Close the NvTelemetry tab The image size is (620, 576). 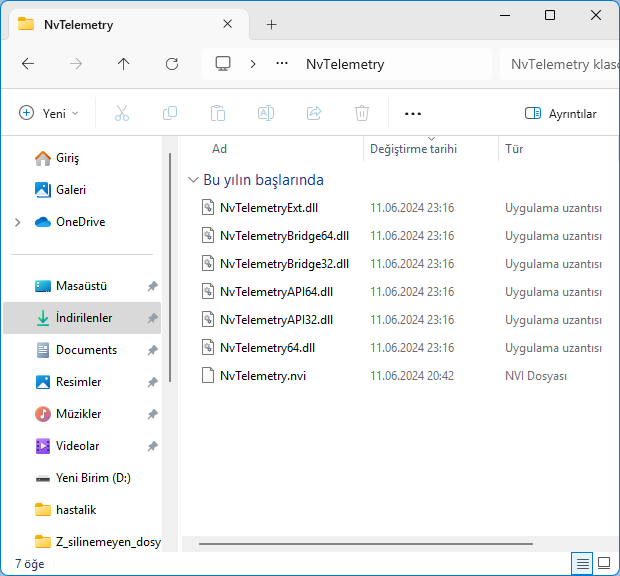coord(227,24)
